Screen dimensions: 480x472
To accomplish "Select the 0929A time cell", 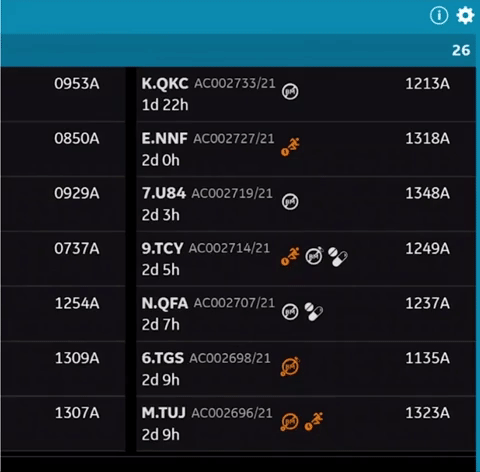I will [x=77, y=193].
